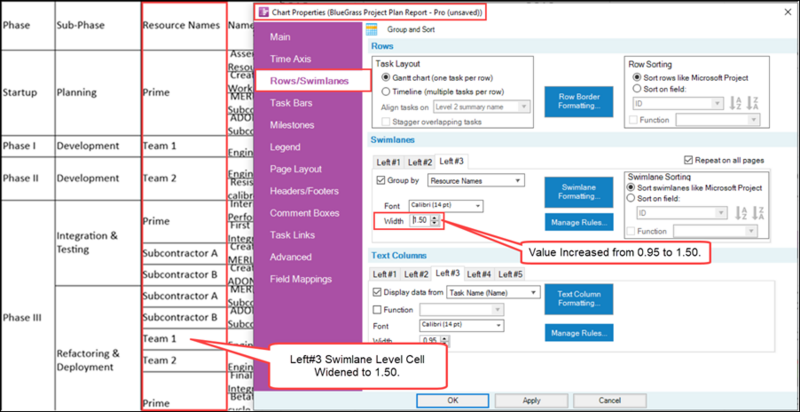Image resolution: width=800 pixels, height=412 pixels.
Task: Open the Field Mappings page
Action: tap(301, 279)
